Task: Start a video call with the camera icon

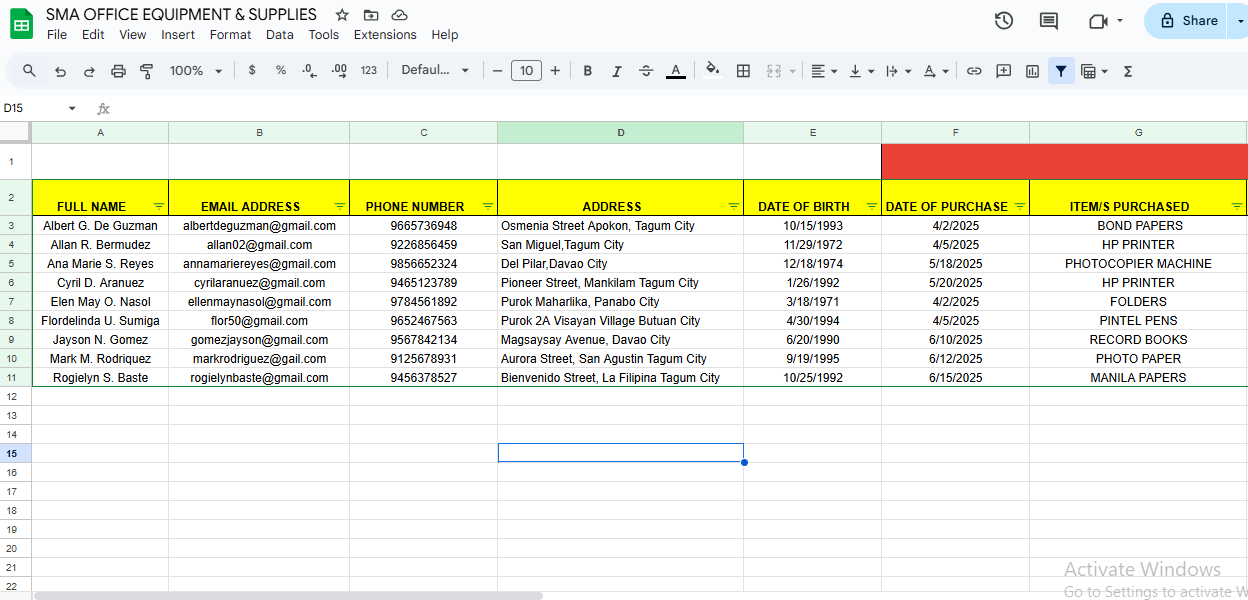Action: pos(1099,21)
